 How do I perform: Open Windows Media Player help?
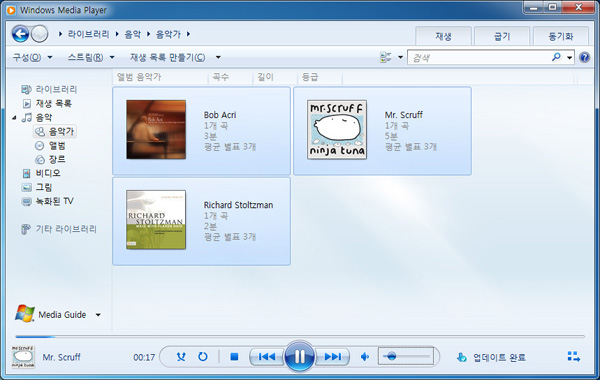point(584,57)
